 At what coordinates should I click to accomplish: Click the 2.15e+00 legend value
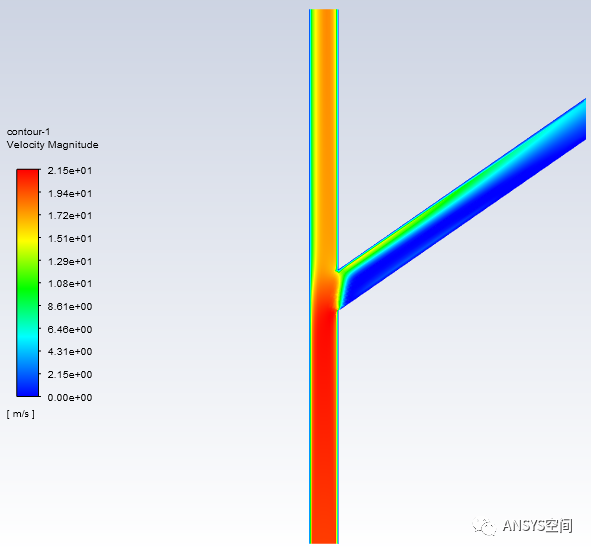click(70, 375)
